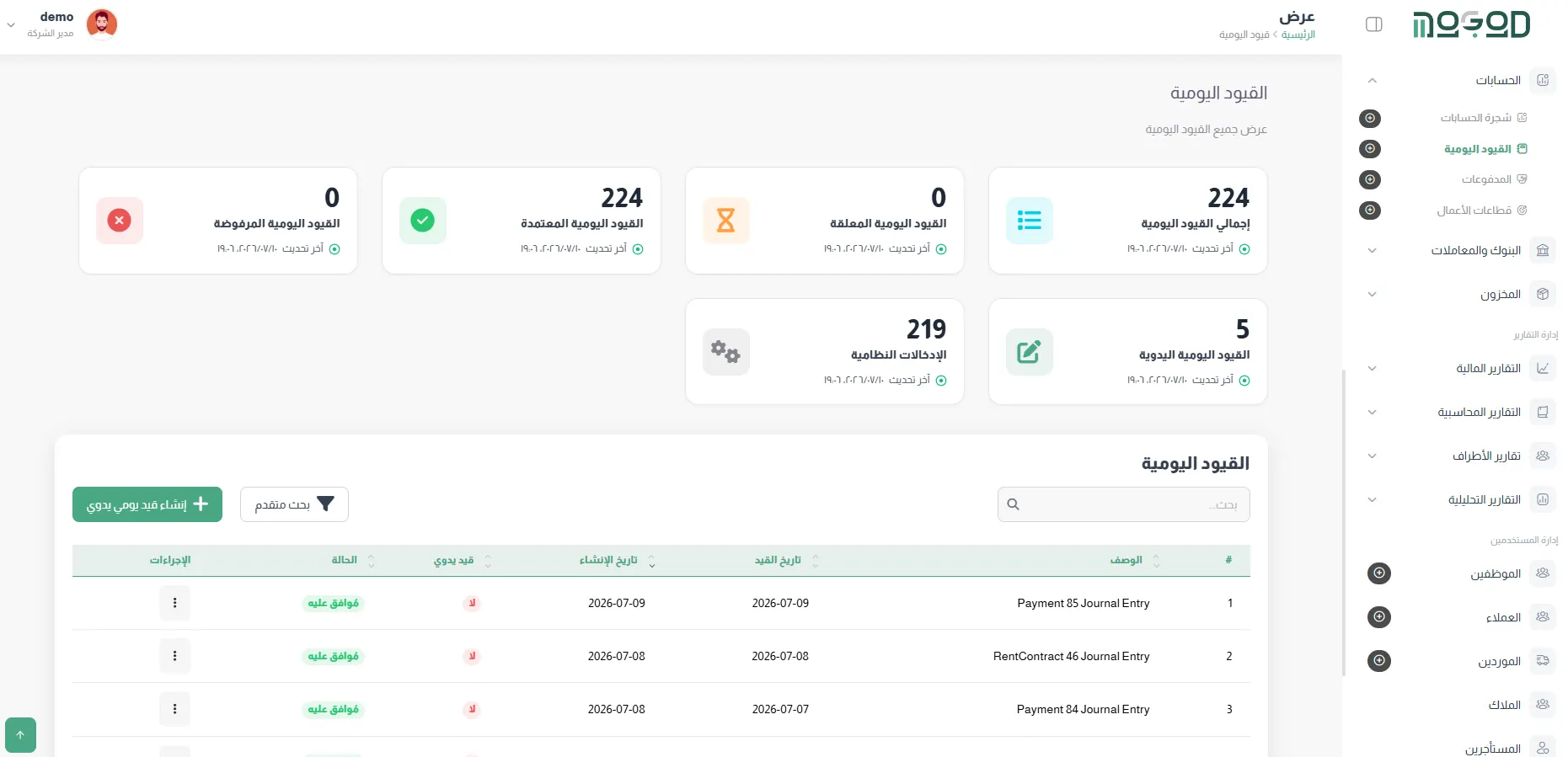
Task: Click RentContract 46 Journal Entry text
Action: 1072,657
